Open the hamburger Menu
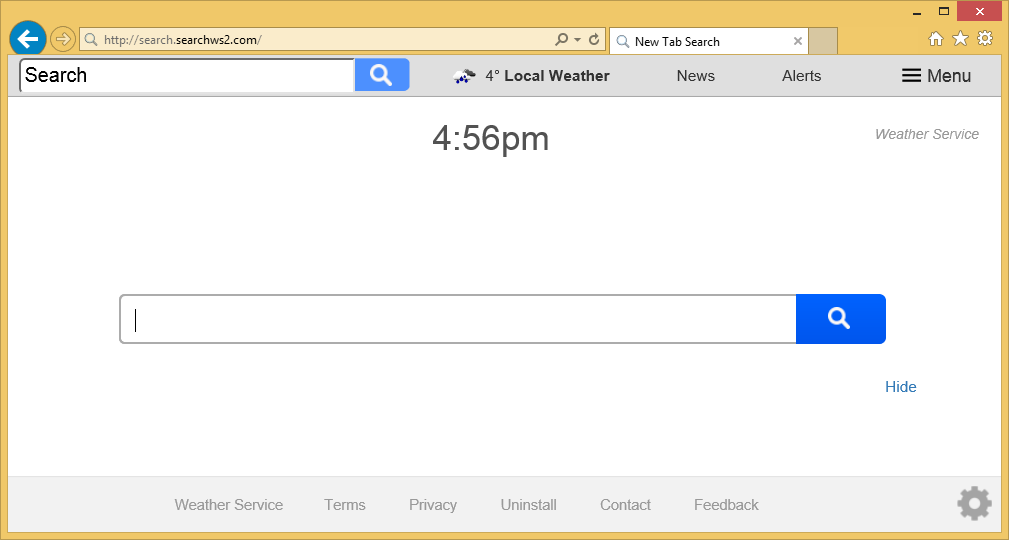This screenshot has width=1009, height=540. tap(936, 76)
